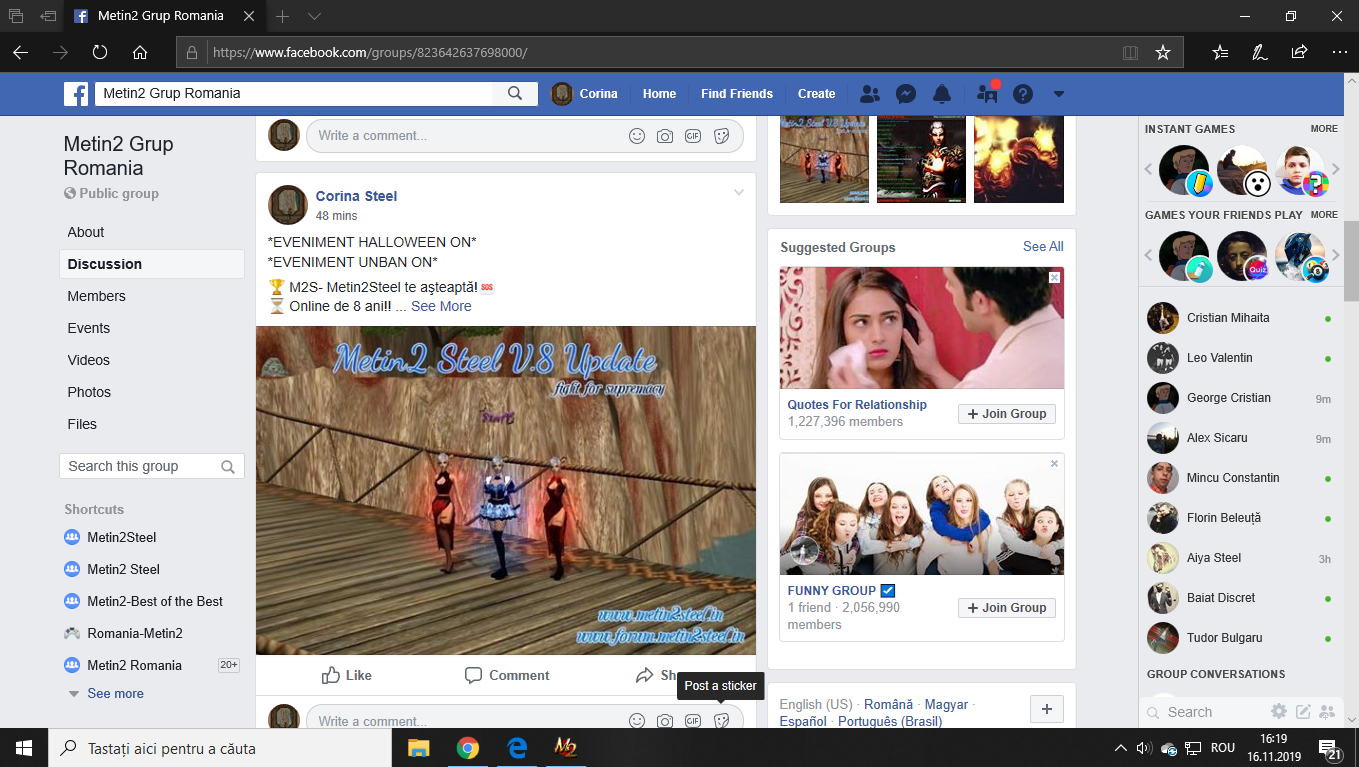Expand the post text with See More
Image resolution: width=1359 pixels, height=767 pixels.
[441, 306]
